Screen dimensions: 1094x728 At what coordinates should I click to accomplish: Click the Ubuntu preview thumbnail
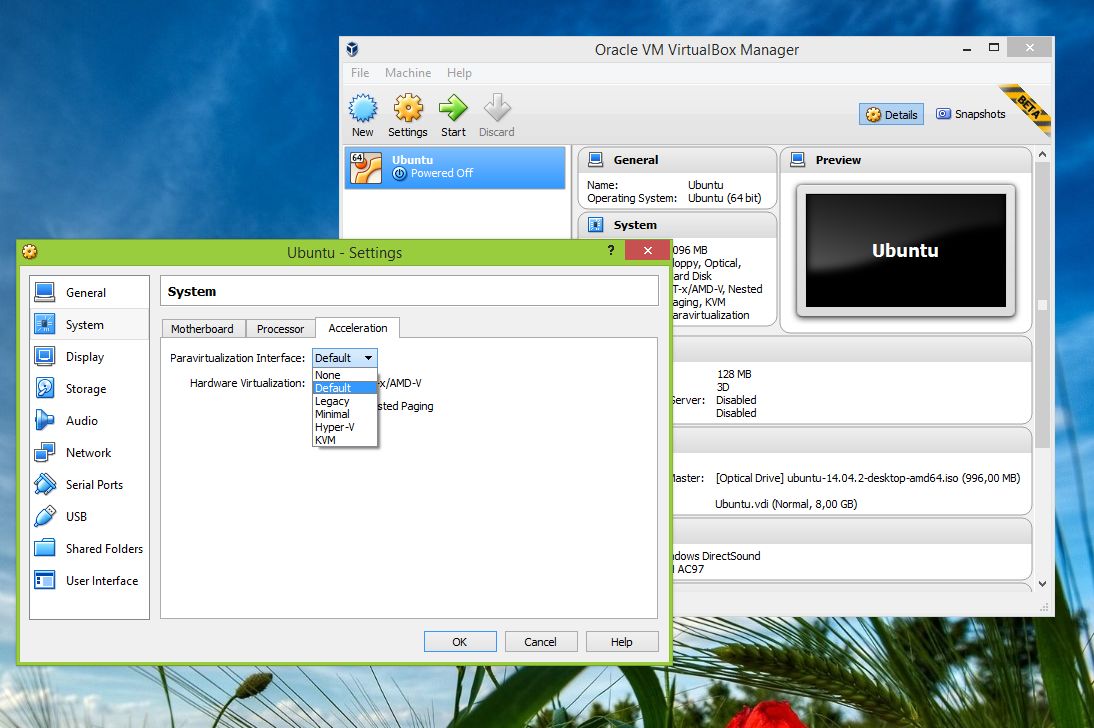tap(906, 251)
